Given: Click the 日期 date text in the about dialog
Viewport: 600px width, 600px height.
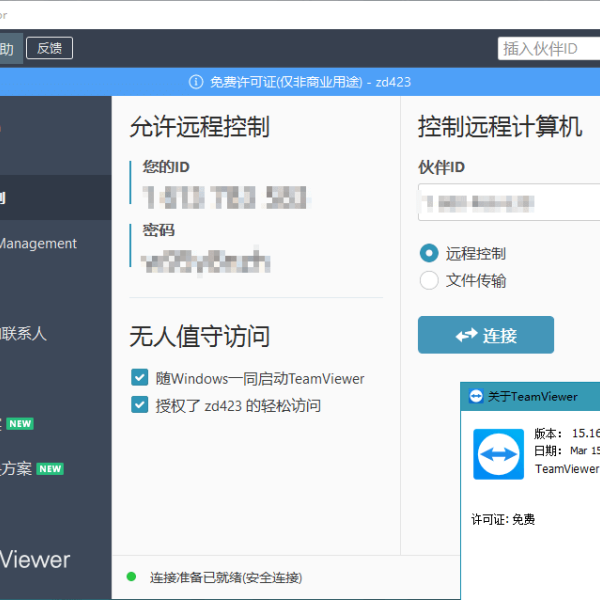Looking at the screenshot, I should click(567, 451).
